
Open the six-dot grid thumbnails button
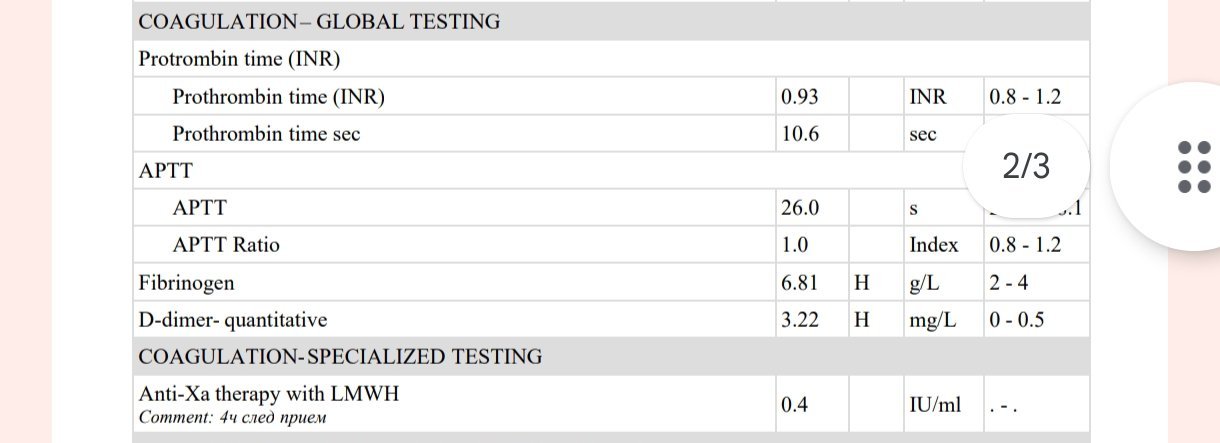(x=1187, y=166)
